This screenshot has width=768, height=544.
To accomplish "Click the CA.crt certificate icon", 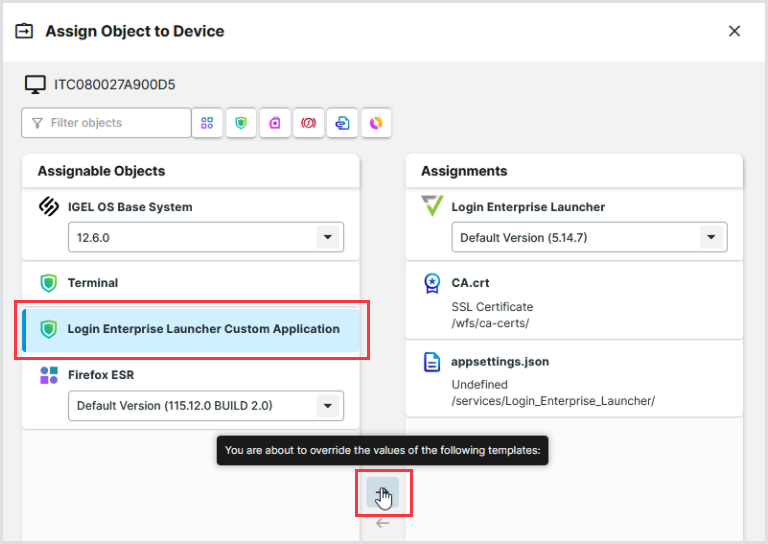I will [432, 283].
